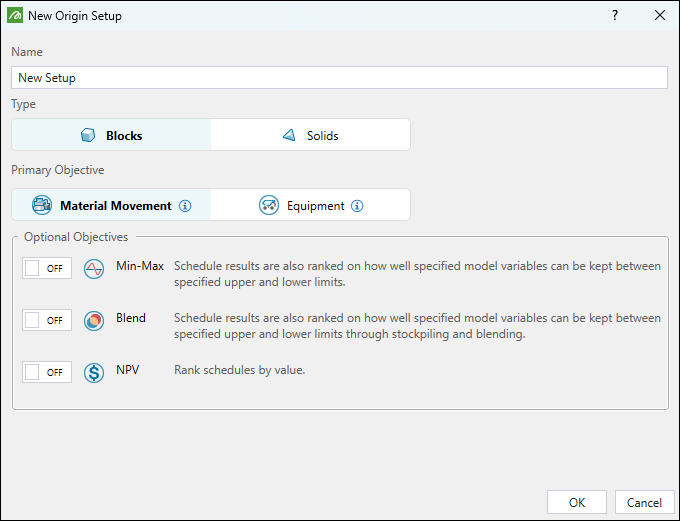Choose the Solids type option
The height and width of the screenshot is (521, 680).
[x=310, y=135]
